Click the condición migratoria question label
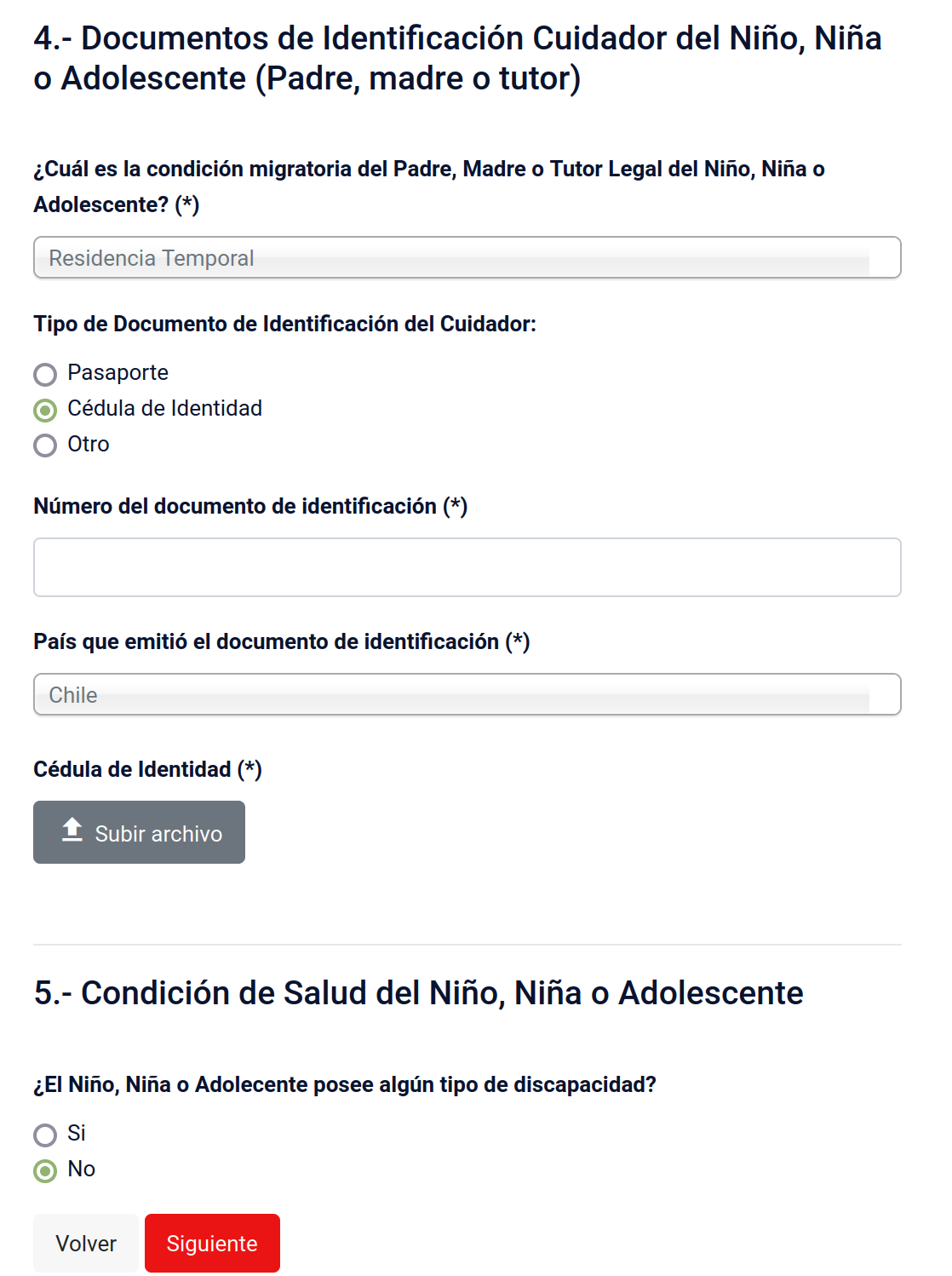This screenshot has width=952, height=1276. point(428,187)
